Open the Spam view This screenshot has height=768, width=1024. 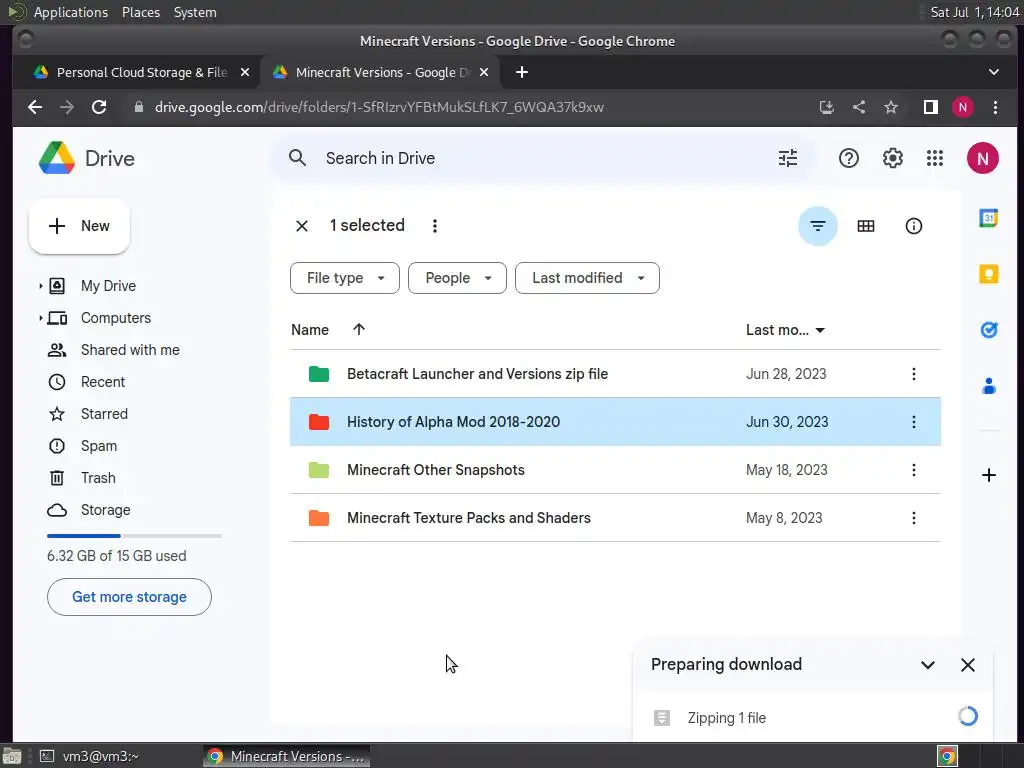pos(99,446)
